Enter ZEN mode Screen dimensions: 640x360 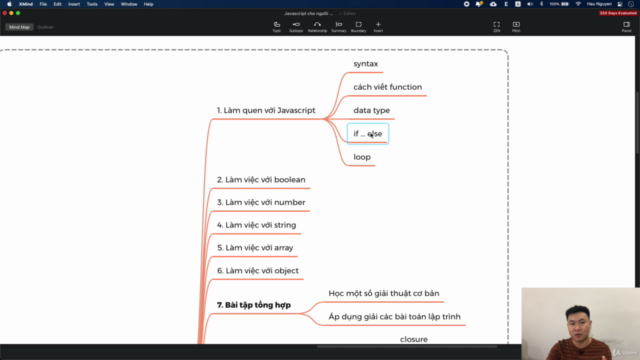[497, 27]
